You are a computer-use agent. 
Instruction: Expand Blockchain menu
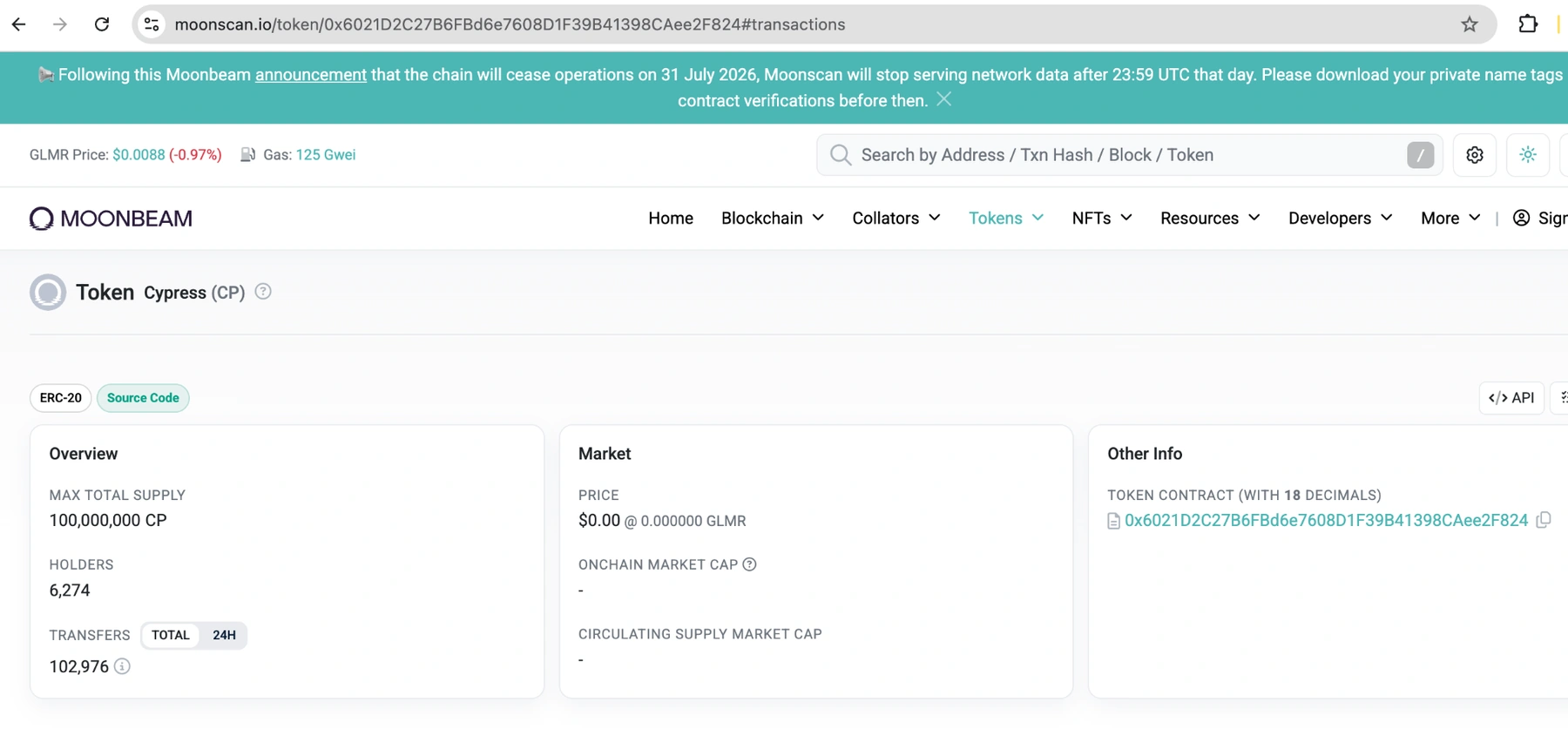[x=772, y=219]
